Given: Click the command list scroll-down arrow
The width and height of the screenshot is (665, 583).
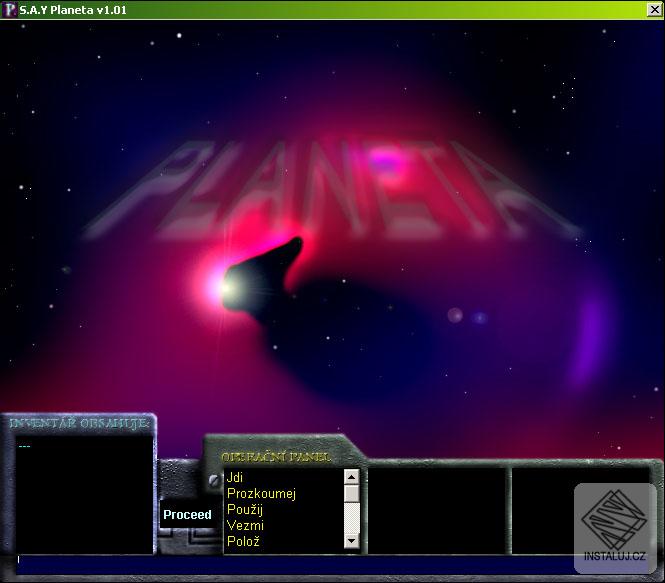Looking at the screenshot, I should pyautogui.click(x=351, y=541).
